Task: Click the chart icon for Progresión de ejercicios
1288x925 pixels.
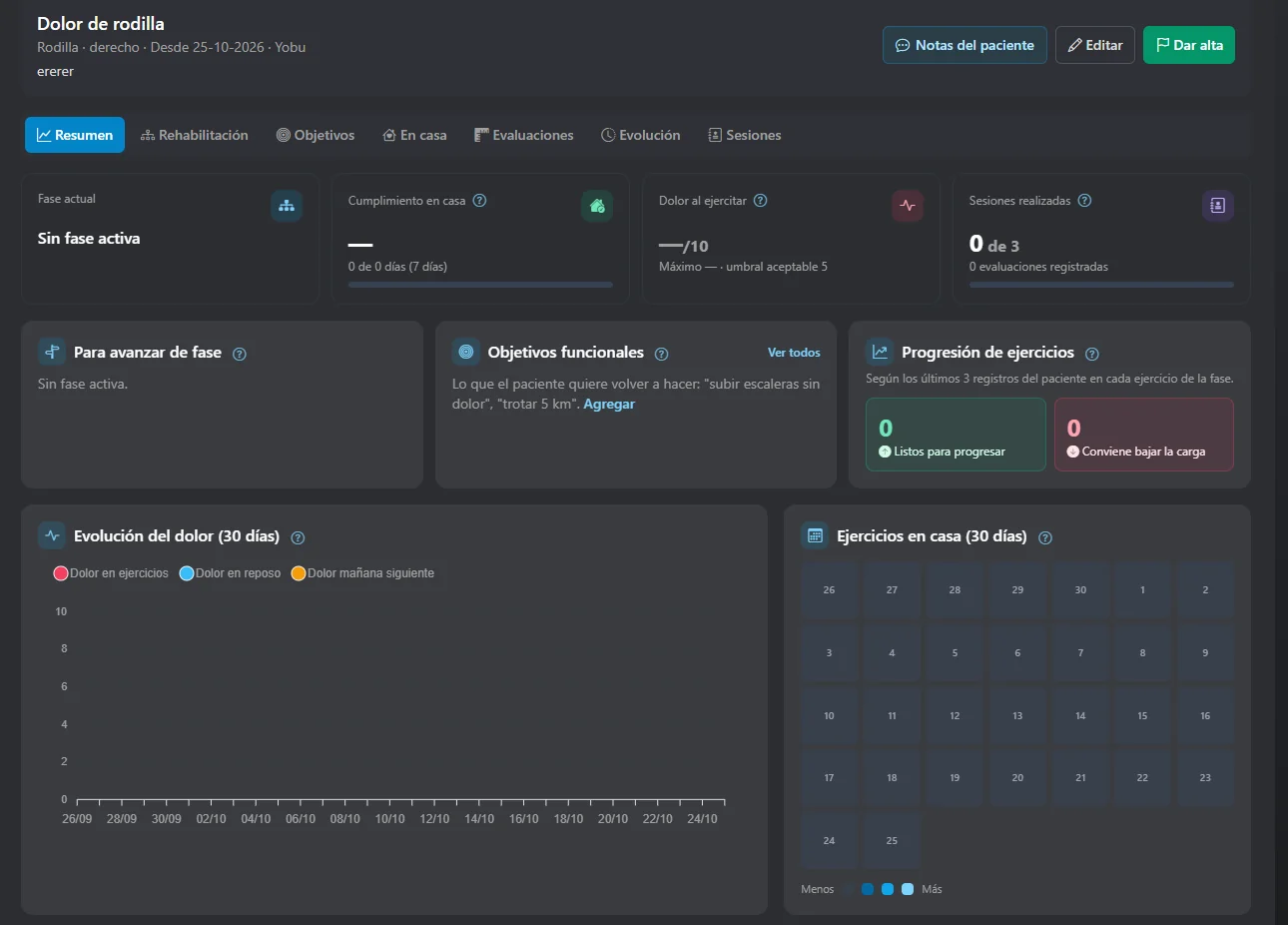Action: coord(880,352)
